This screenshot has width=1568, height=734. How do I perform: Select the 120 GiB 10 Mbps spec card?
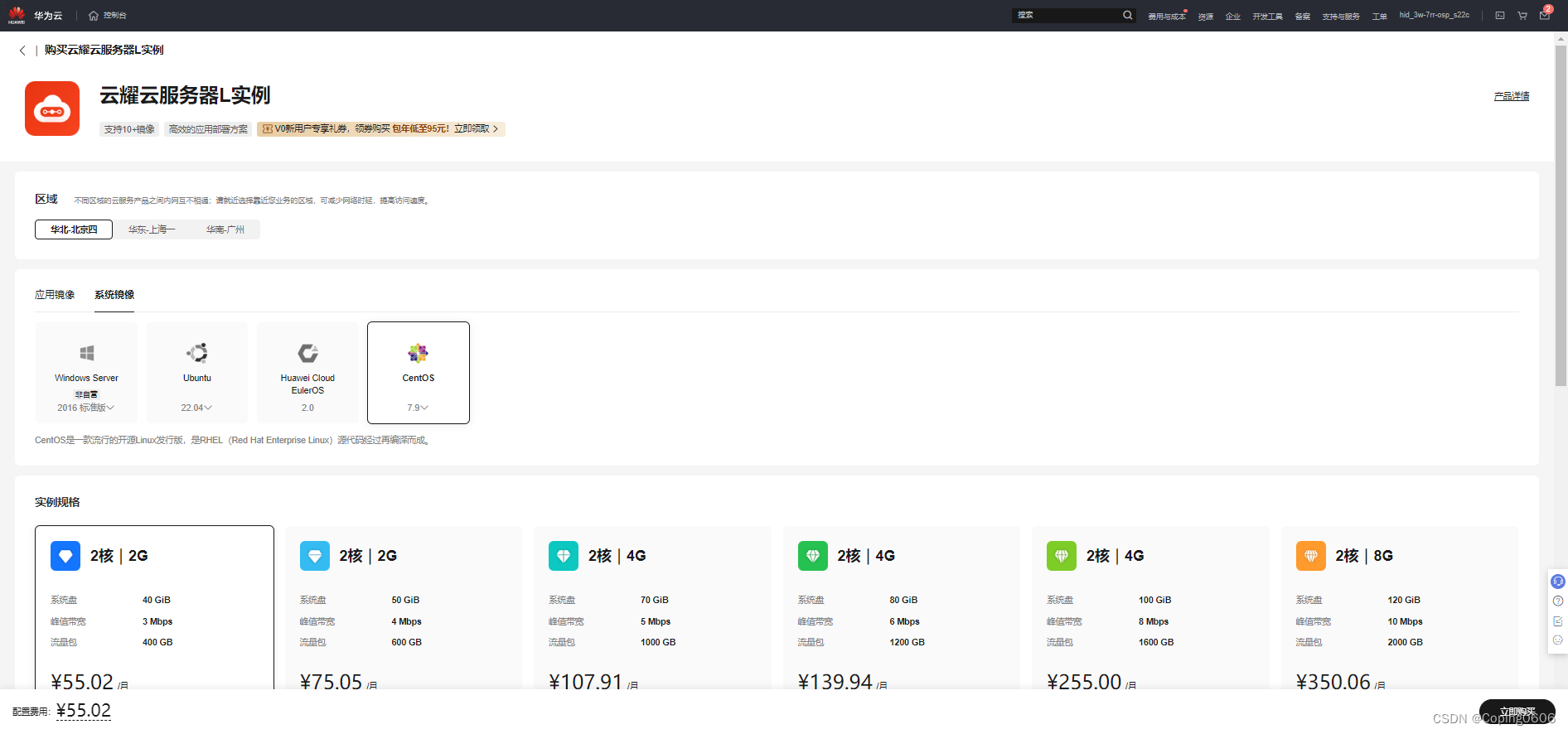coord(1400,609)
